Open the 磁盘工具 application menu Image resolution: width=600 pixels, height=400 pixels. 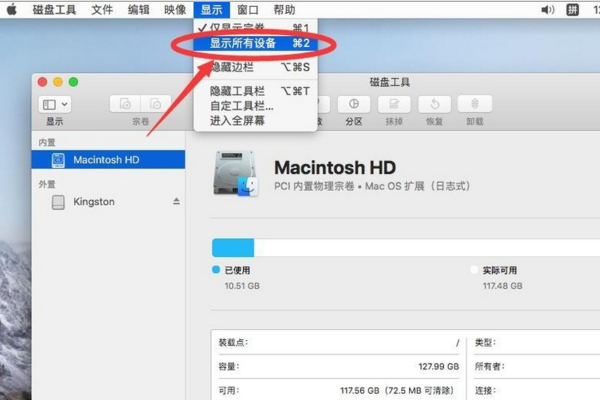[54, 10]
